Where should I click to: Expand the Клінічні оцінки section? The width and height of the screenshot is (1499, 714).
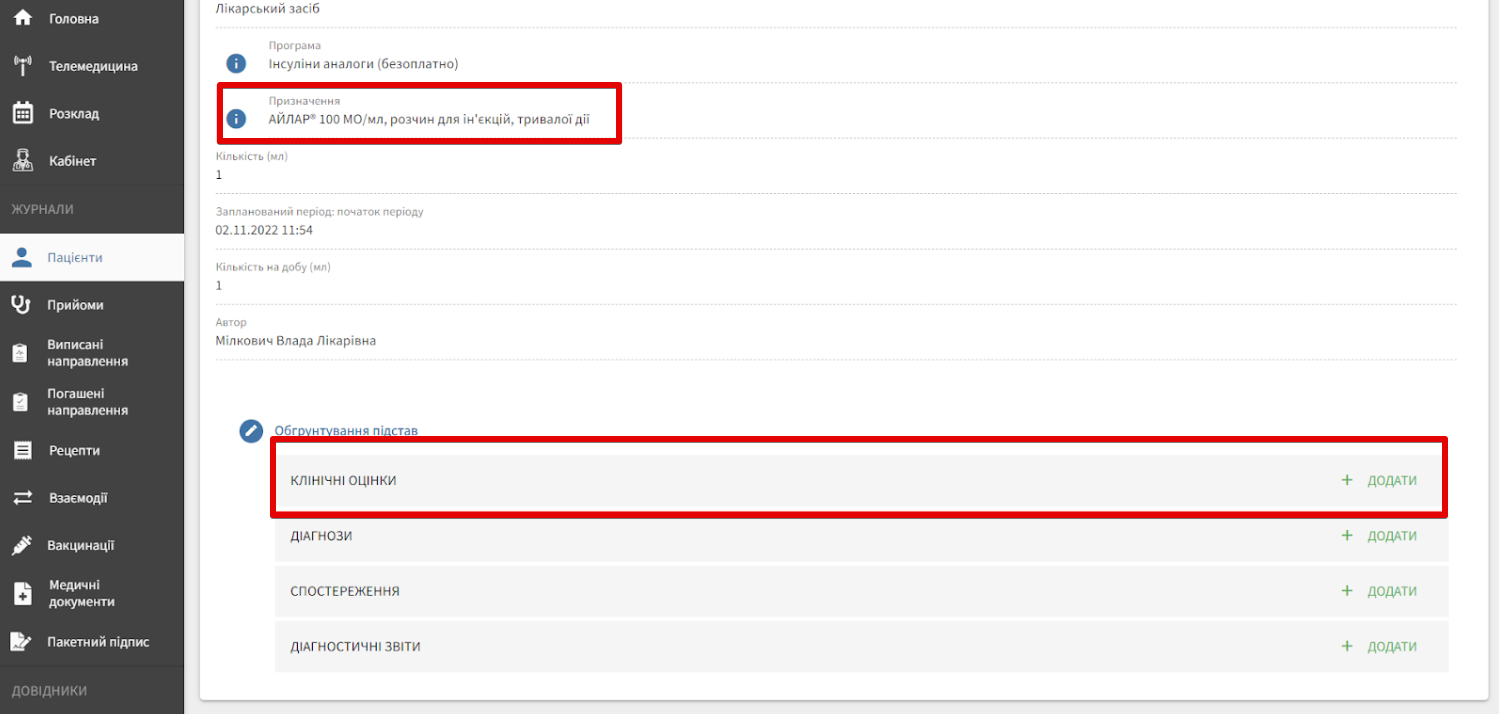343,481
